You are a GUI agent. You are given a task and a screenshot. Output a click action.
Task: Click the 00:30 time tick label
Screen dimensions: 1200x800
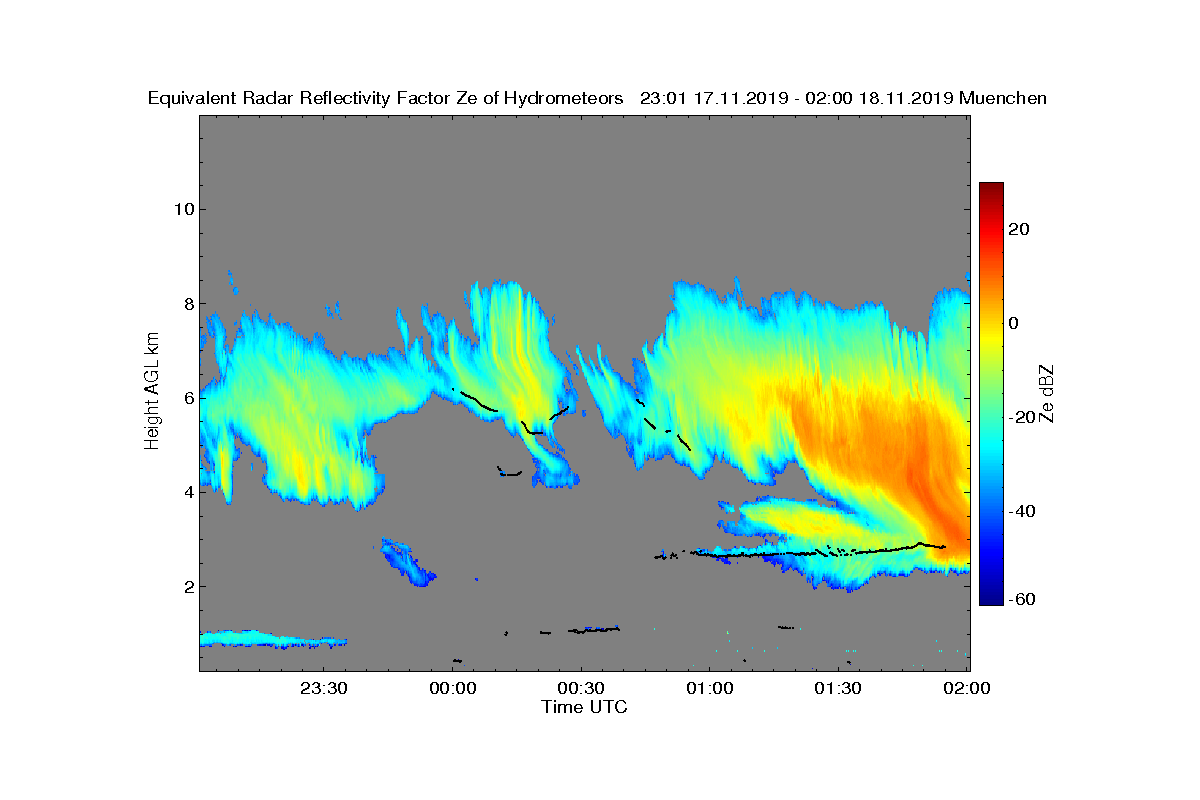[x=581, y=688]
